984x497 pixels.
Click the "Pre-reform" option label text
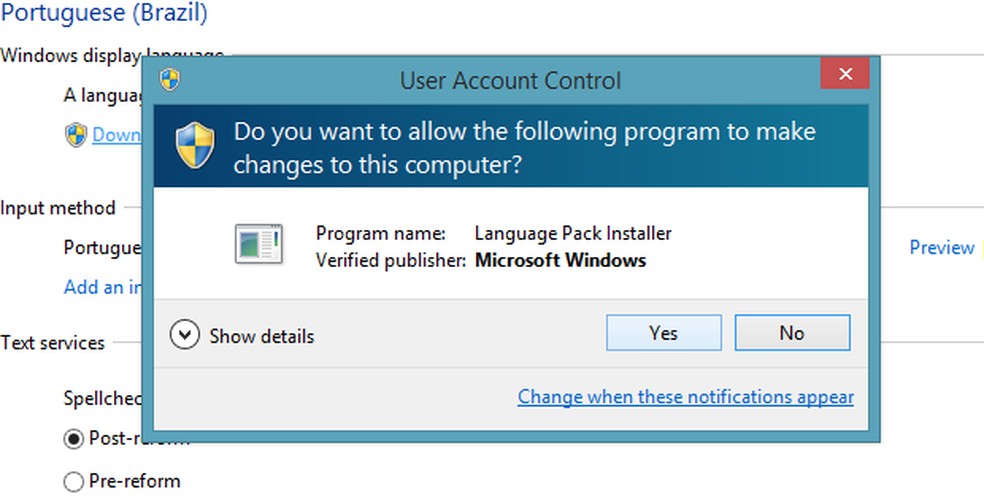134,481
